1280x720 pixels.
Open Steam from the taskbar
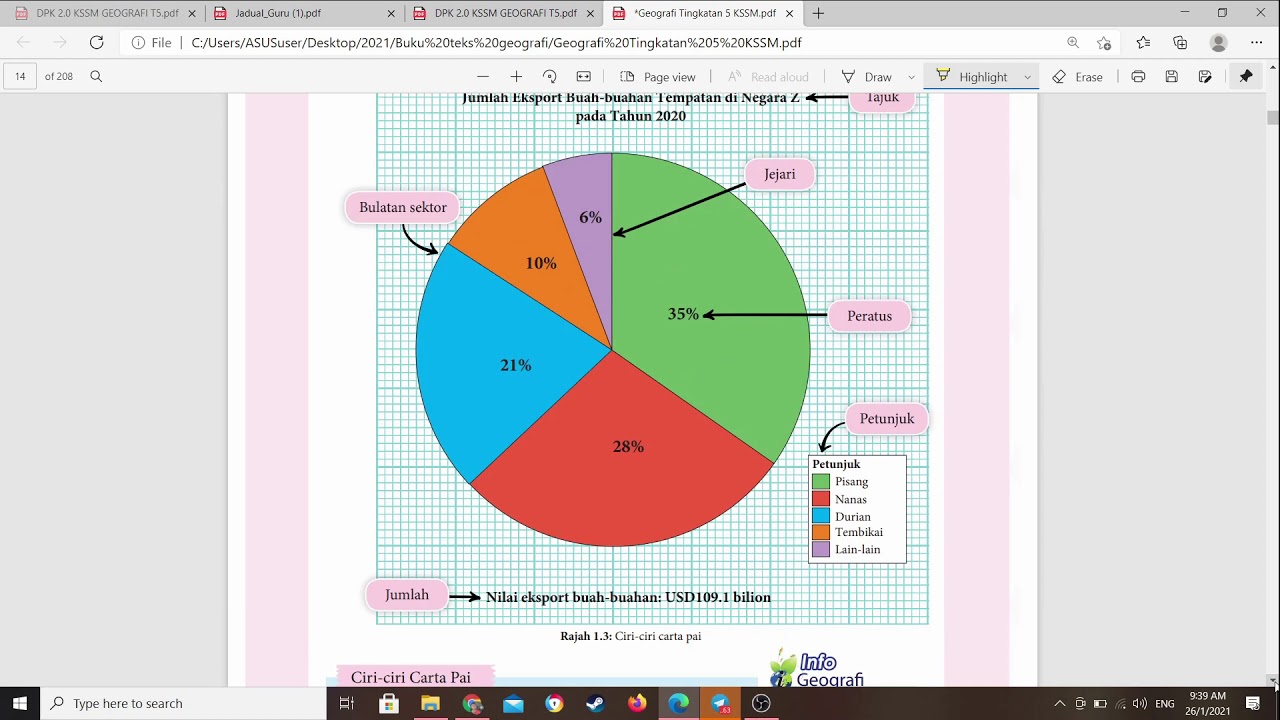(596, 703)
